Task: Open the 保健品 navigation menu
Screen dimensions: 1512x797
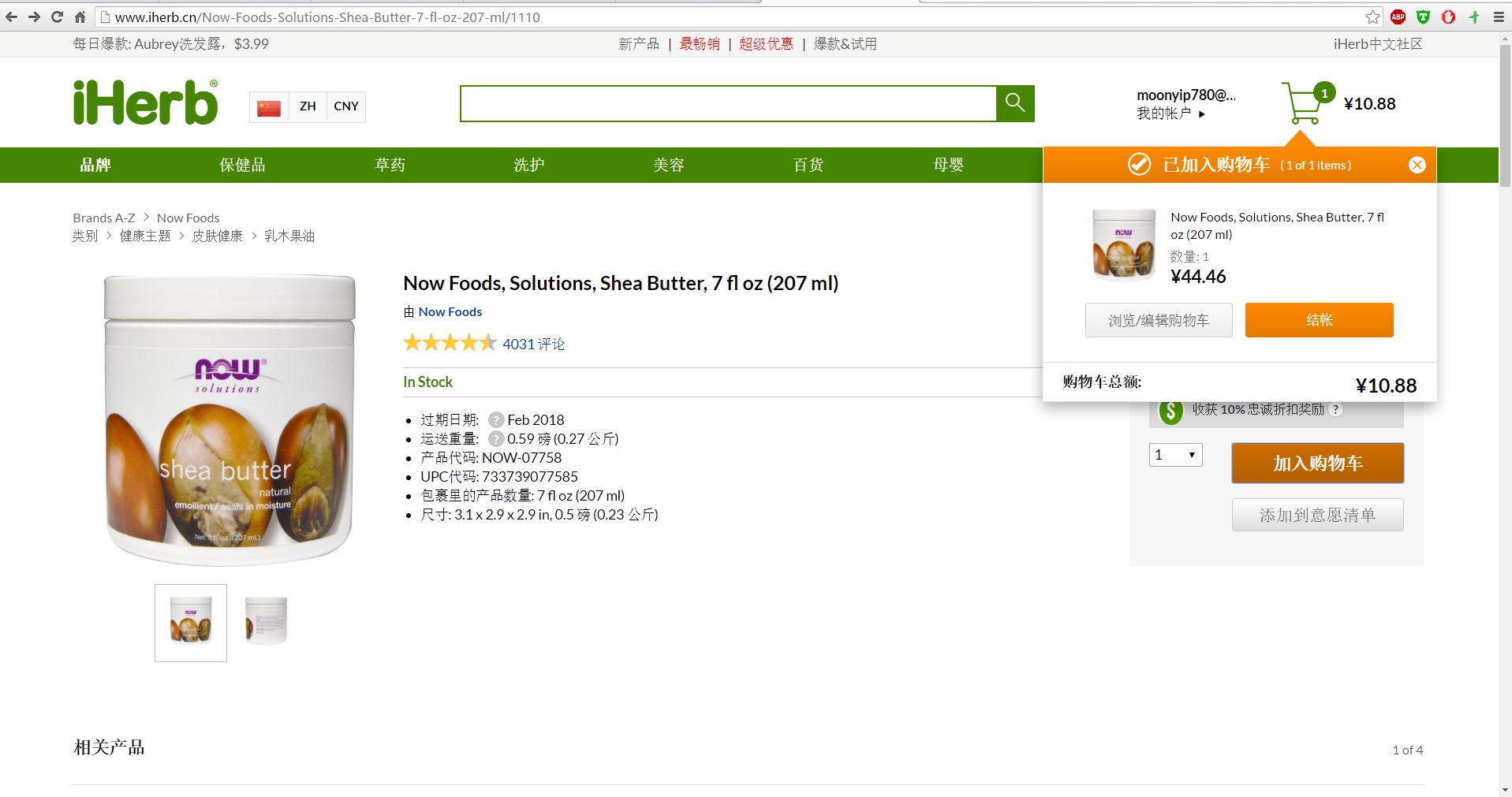Action: [x=242, y=165]
